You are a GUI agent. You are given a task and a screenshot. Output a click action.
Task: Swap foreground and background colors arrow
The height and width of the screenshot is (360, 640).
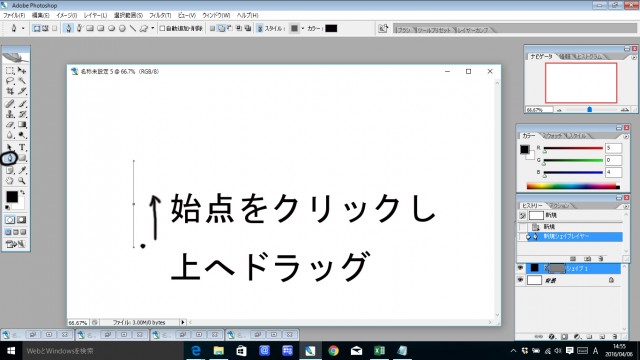(23, 192)
